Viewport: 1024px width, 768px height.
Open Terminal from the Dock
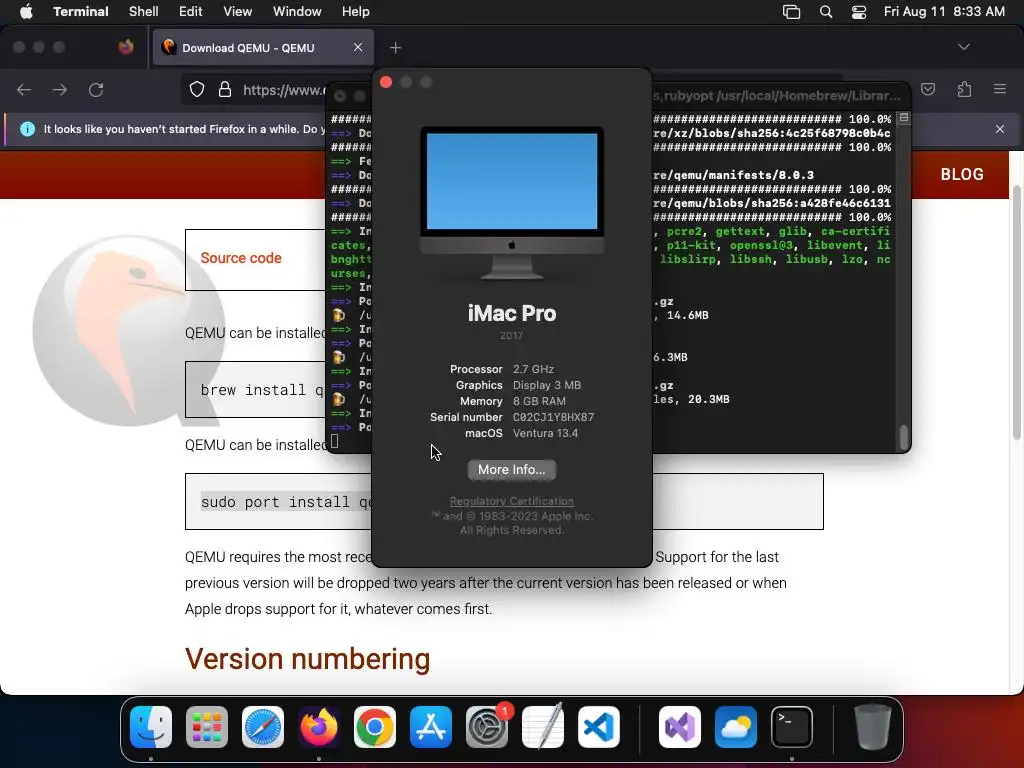click(792, 727)
